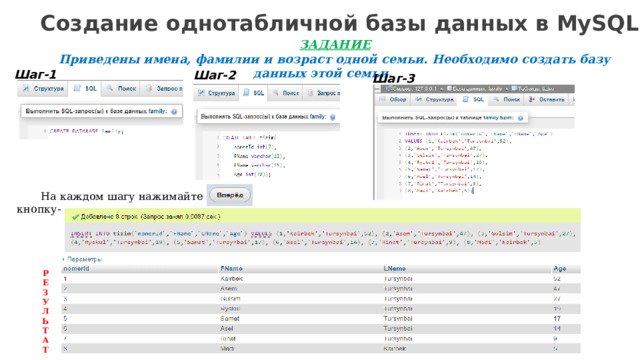640x360 pixels.
Task: Select the Asel cell in results table
Action: (227, 329)
